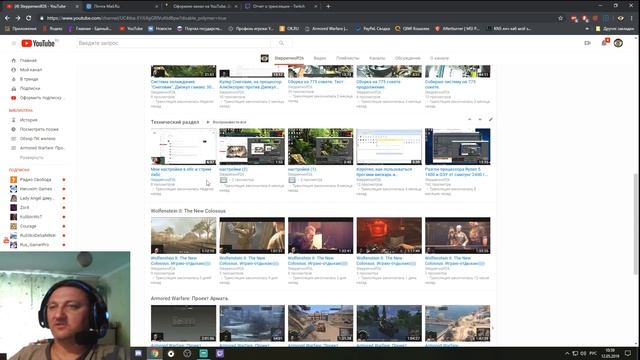Open channel Видео tab
Viewport: 640px width, 360px height.
[x=320, y=58]
